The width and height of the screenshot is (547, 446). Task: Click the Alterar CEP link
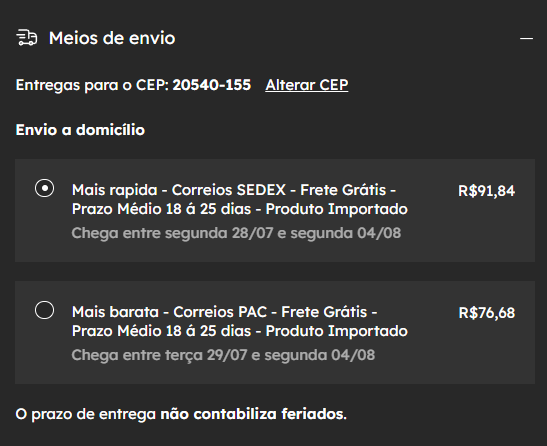[307, 85]
